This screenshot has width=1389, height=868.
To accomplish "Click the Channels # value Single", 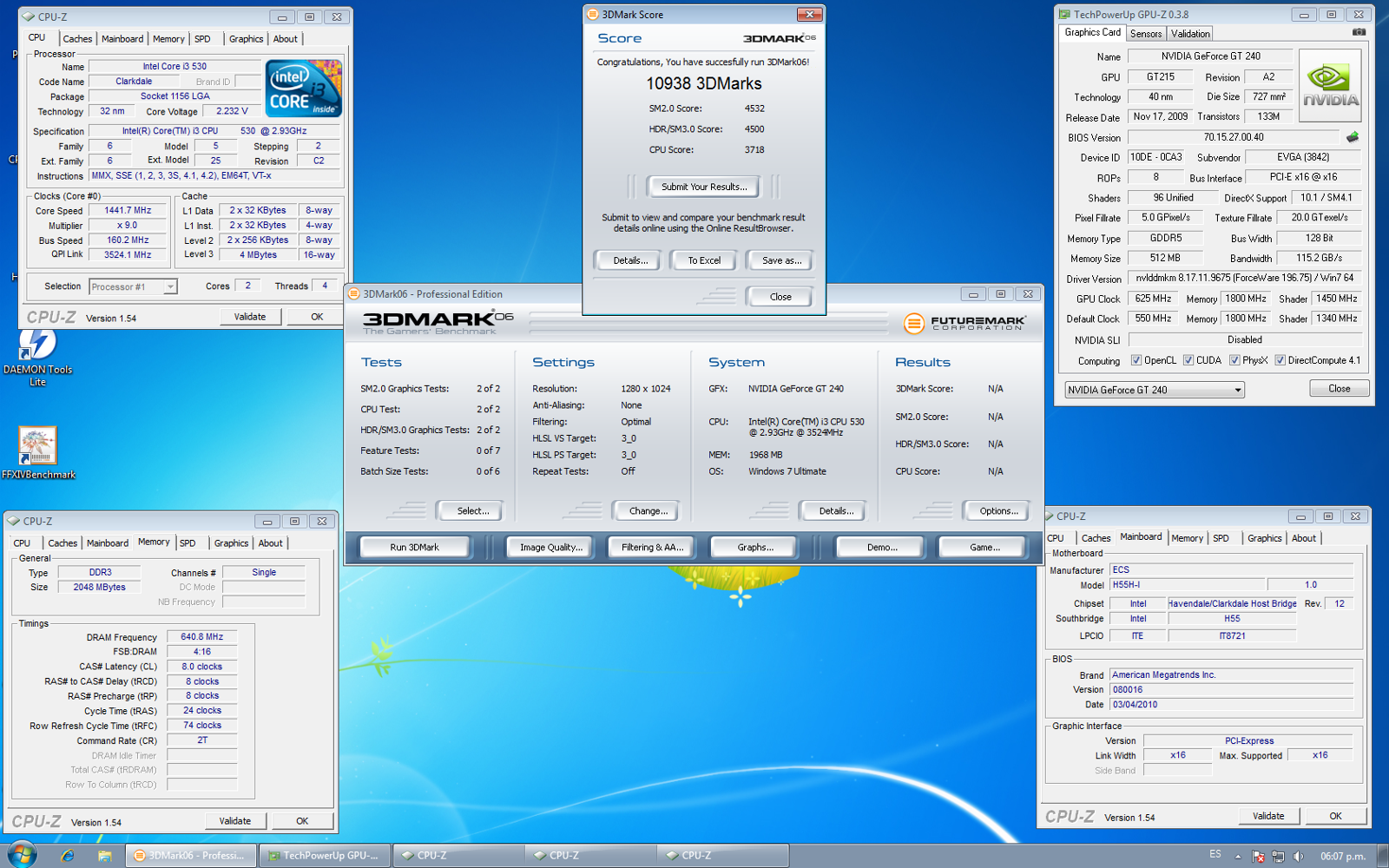I will click(264, 572).
